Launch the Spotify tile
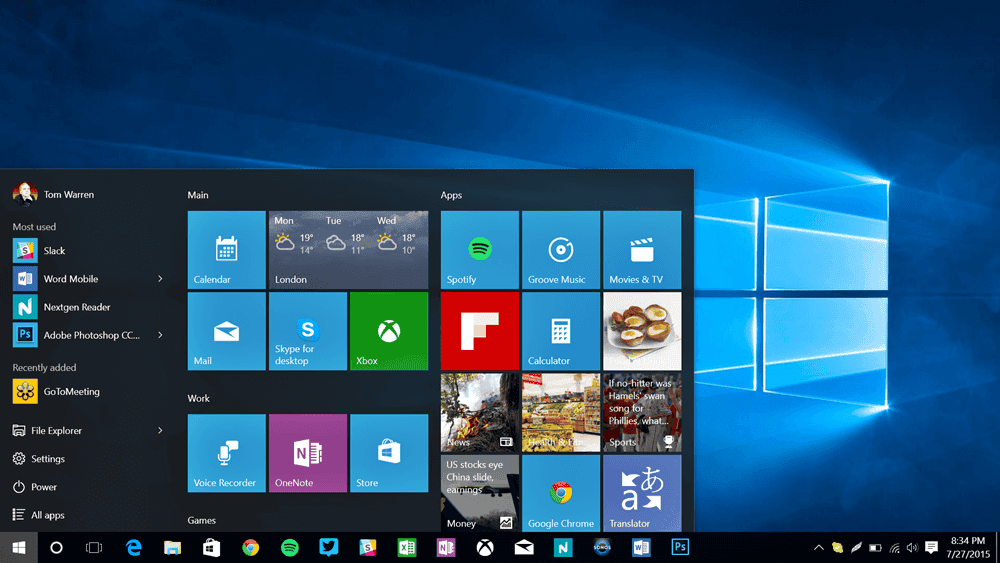 point(480,250)
